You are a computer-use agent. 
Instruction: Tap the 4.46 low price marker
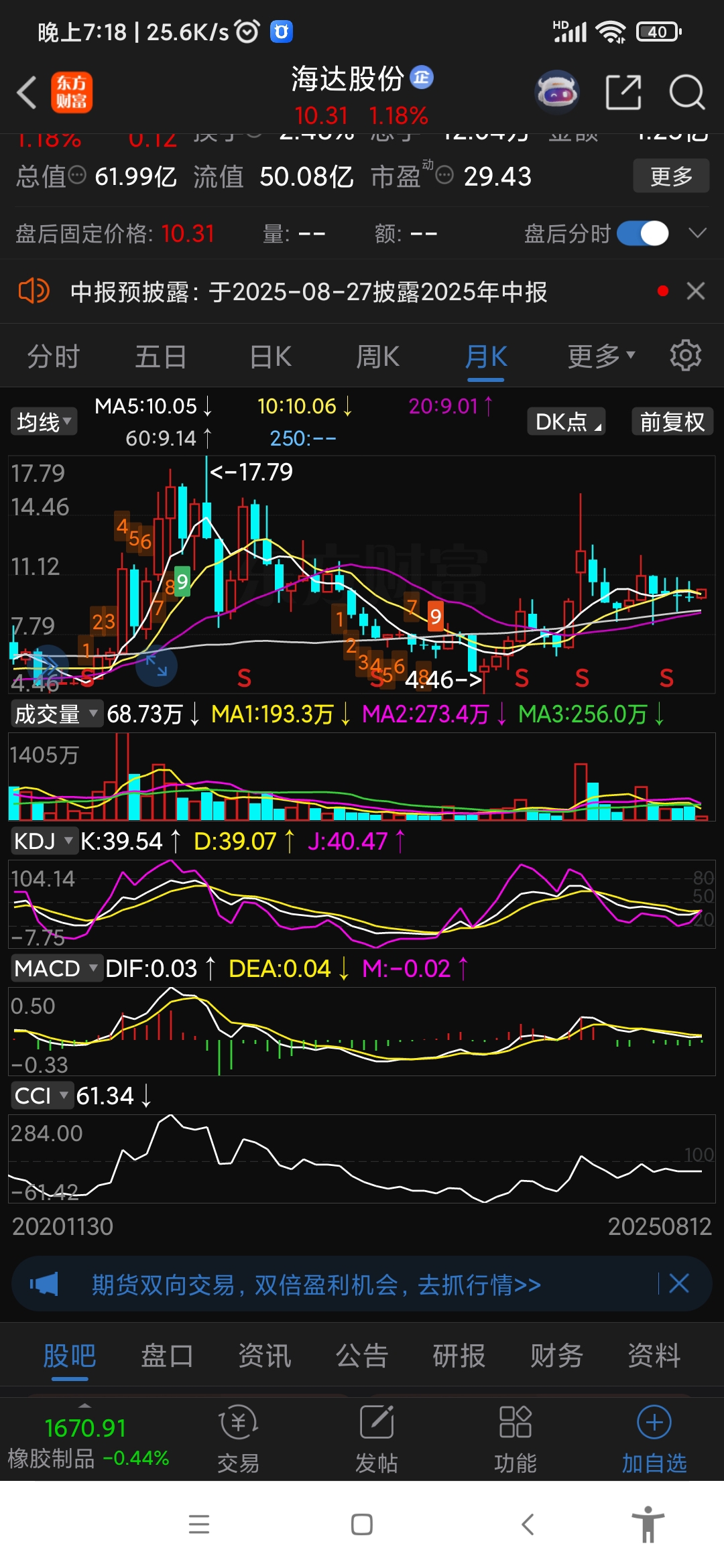click(443, 679)
